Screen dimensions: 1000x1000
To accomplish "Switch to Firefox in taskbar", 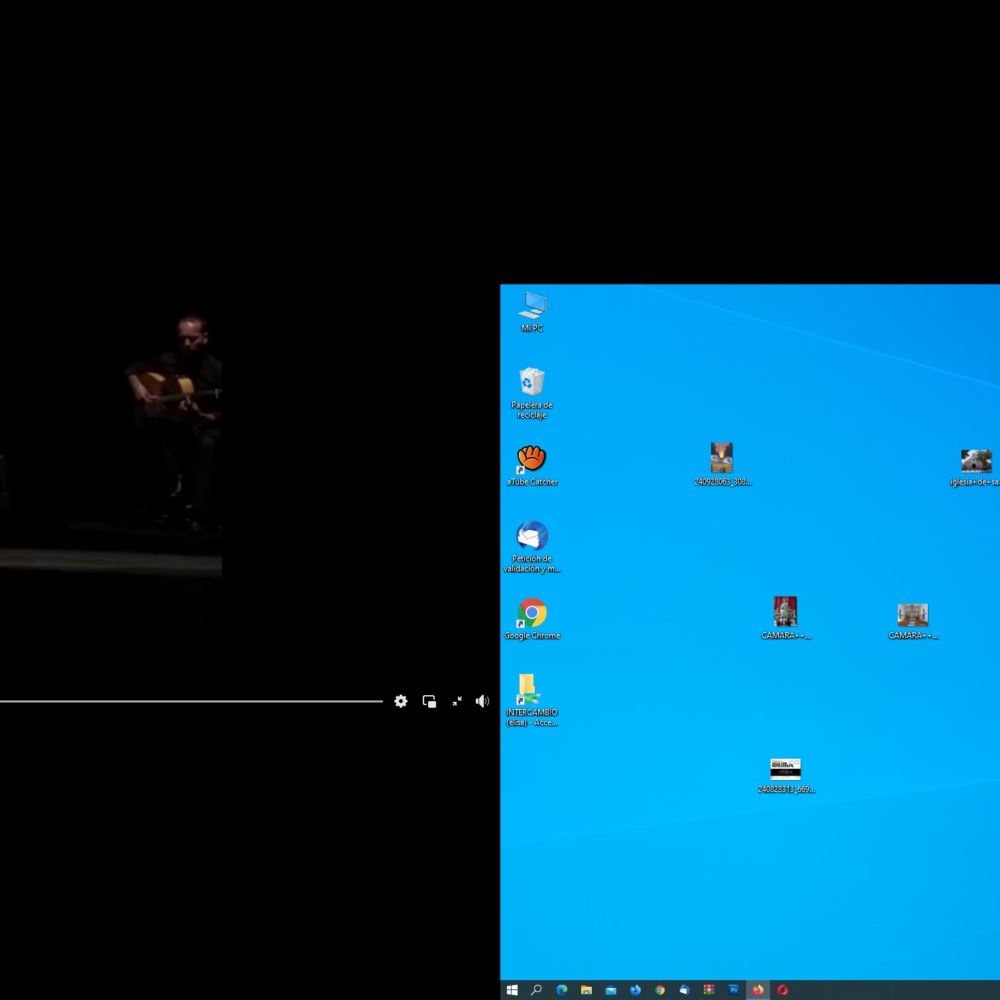I will (x=758, y=990).
